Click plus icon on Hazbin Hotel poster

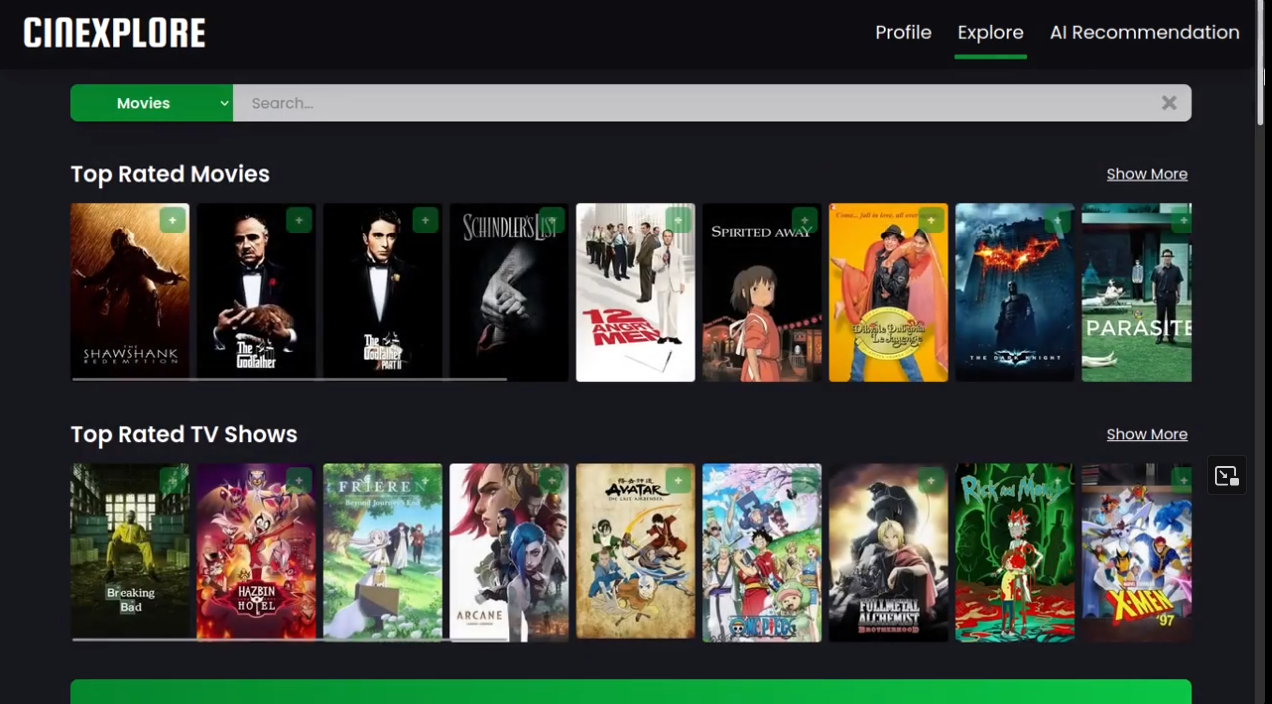pos(299,481)
